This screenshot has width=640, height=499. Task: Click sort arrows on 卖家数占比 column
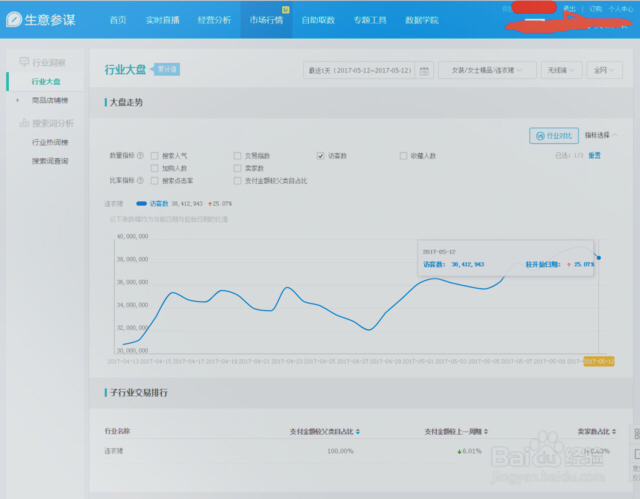(x=614, y=431)
